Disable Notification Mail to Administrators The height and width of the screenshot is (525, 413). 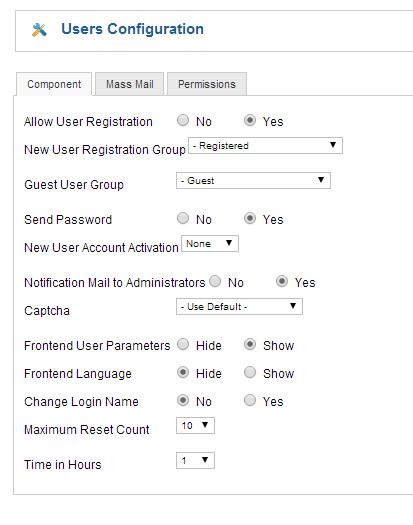coord(215,282)
